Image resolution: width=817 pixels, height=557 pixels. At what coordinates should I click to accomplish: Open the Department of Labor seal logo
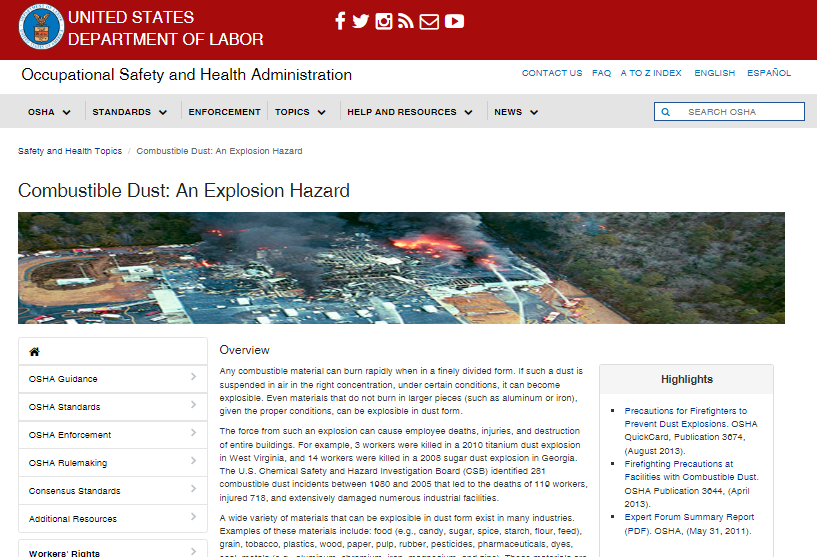(41, 27)
